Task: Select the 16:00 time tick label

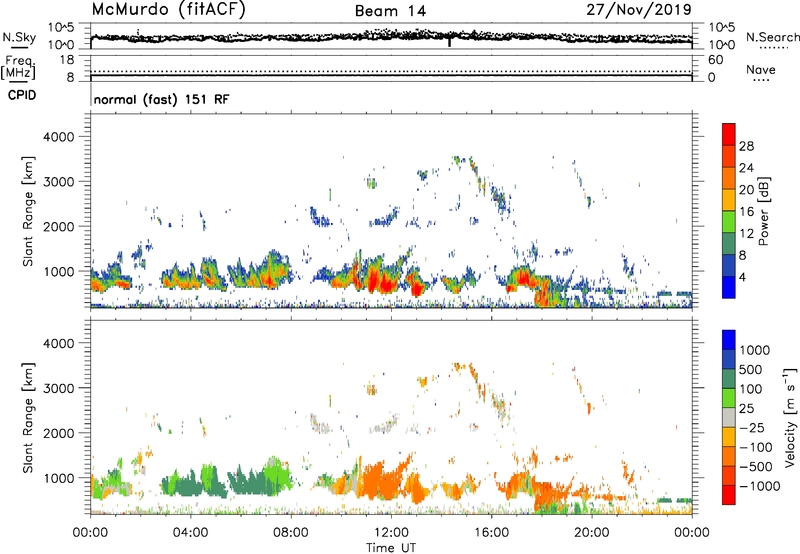Action: click(491, 533)
